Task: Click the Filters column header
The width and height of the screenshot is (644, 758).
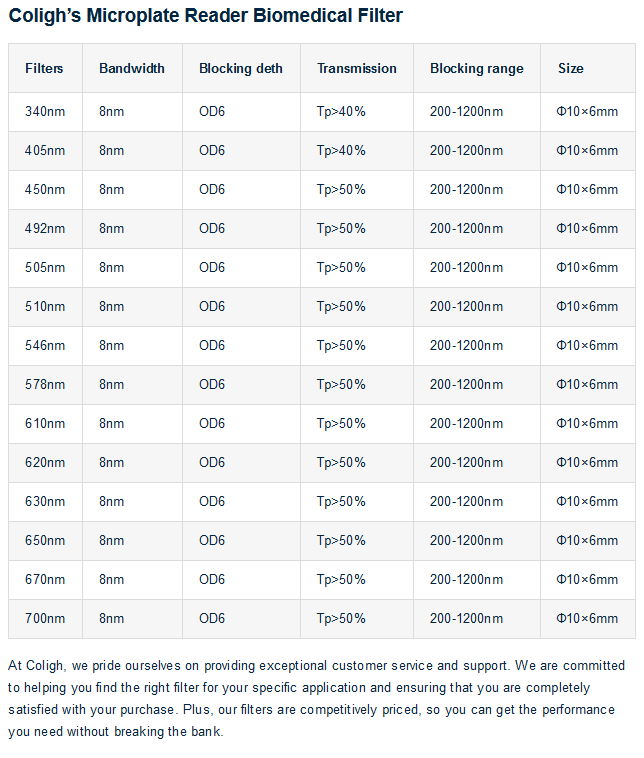Action: pos(44,69)
